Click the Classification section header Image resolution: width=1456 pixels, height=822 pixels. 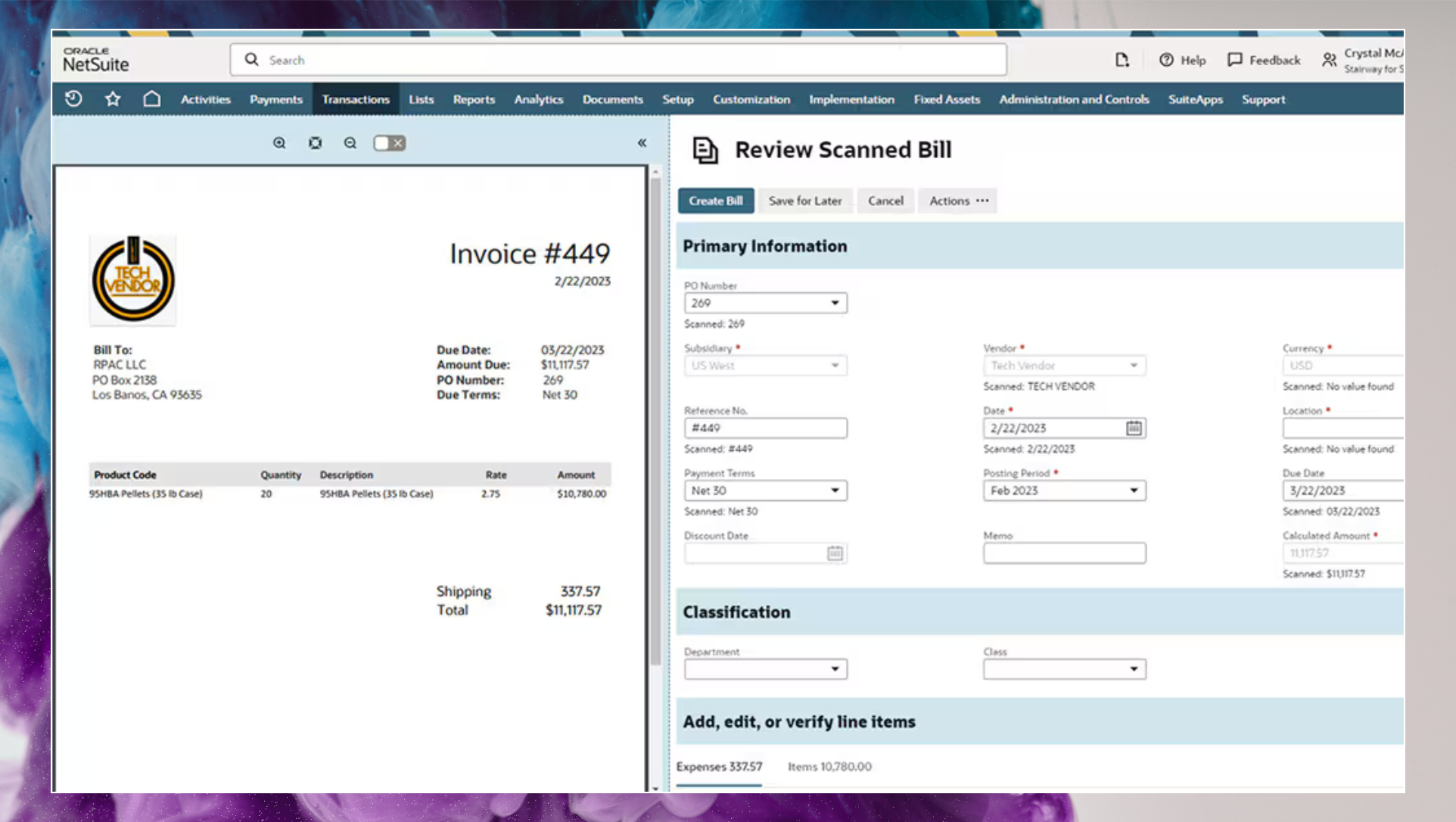pyautogui.click(x=1040, y=612)
